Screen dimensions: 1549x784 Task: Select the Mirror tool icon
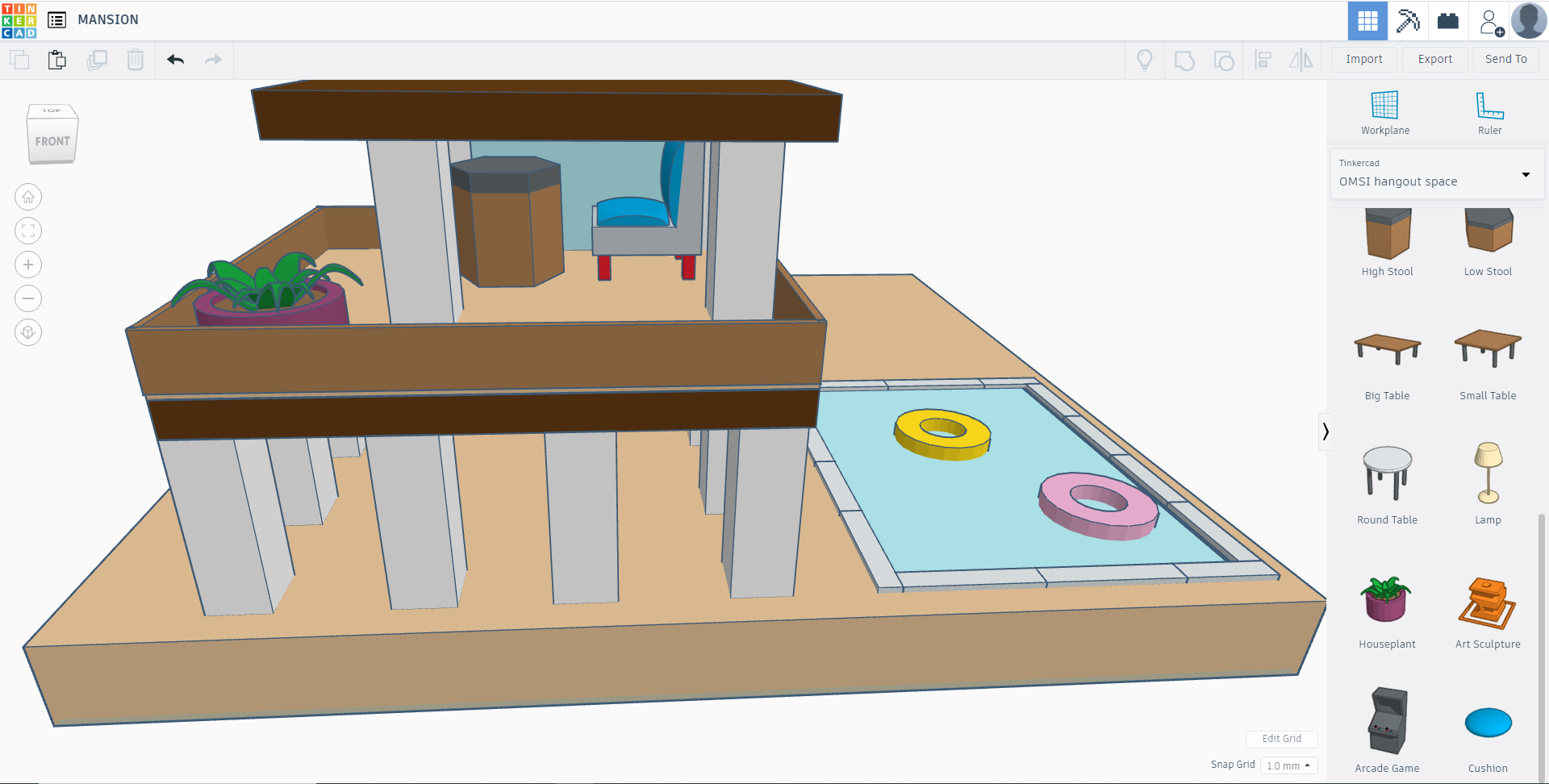pyautogui.click(x=1301, y=60)
